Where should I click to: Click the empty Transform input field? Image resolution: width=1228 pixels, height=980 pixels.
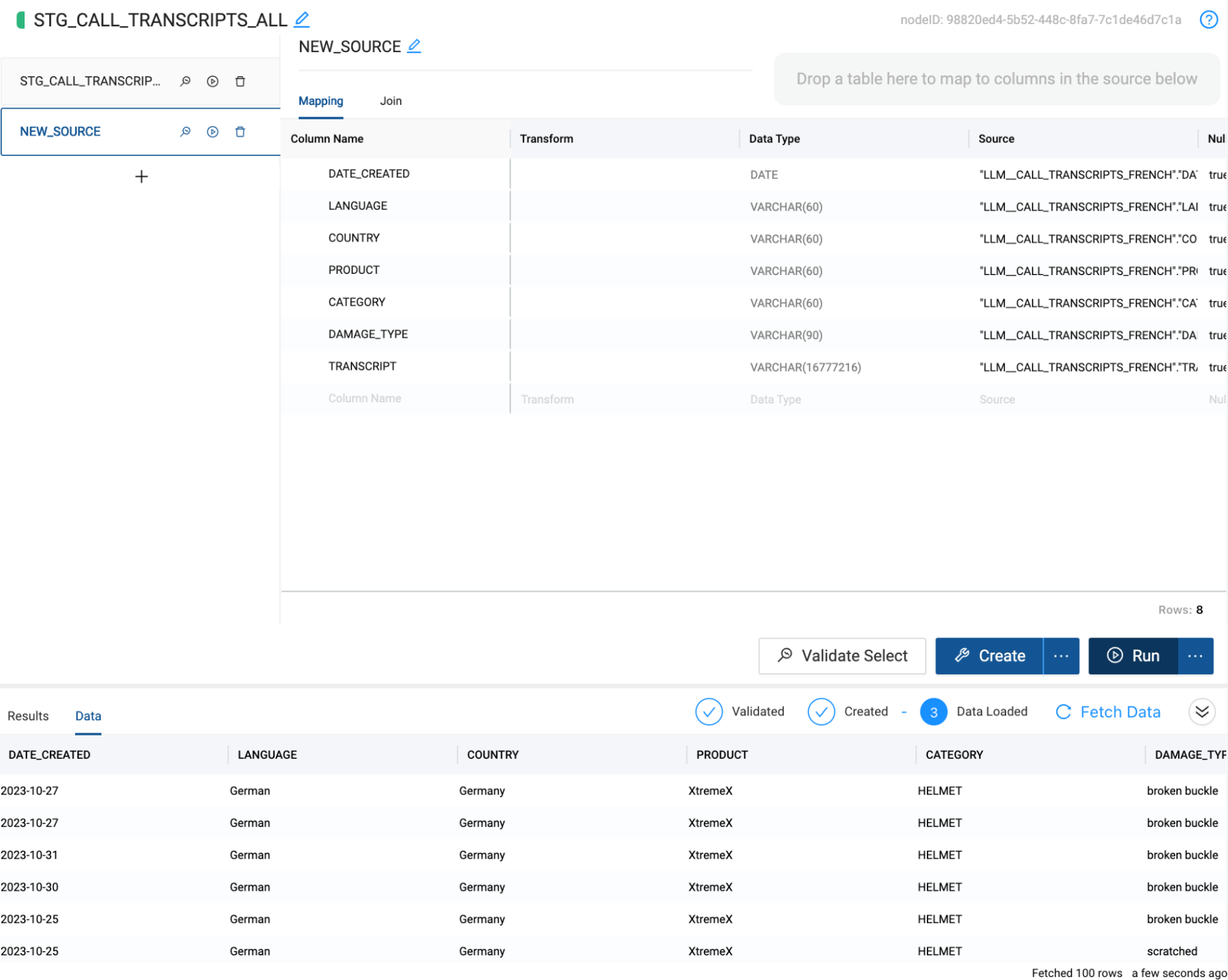[x=625, y=399]
